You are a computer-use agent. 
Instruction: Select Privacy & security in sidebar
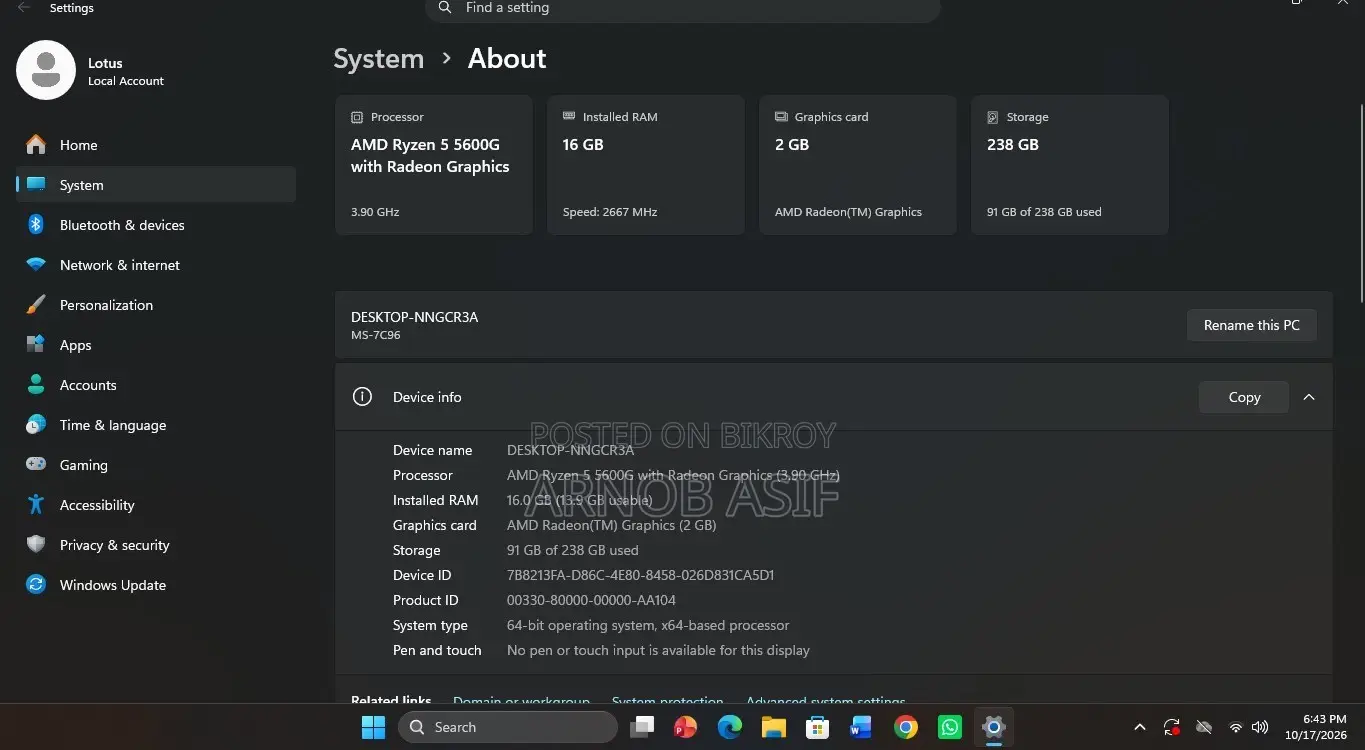pyautogui.click(x=156, y=545)
